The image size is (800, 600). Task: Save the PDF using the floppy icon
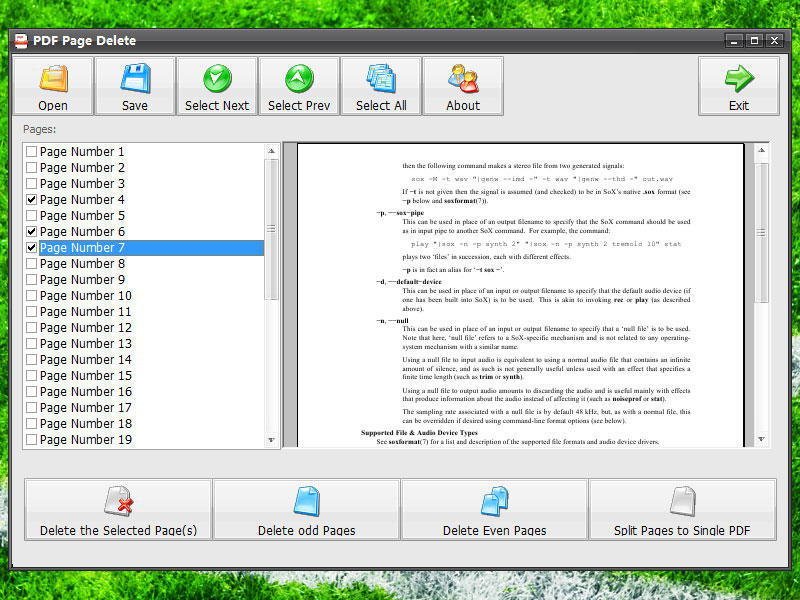pyautogui.click(x=135, y=86)
